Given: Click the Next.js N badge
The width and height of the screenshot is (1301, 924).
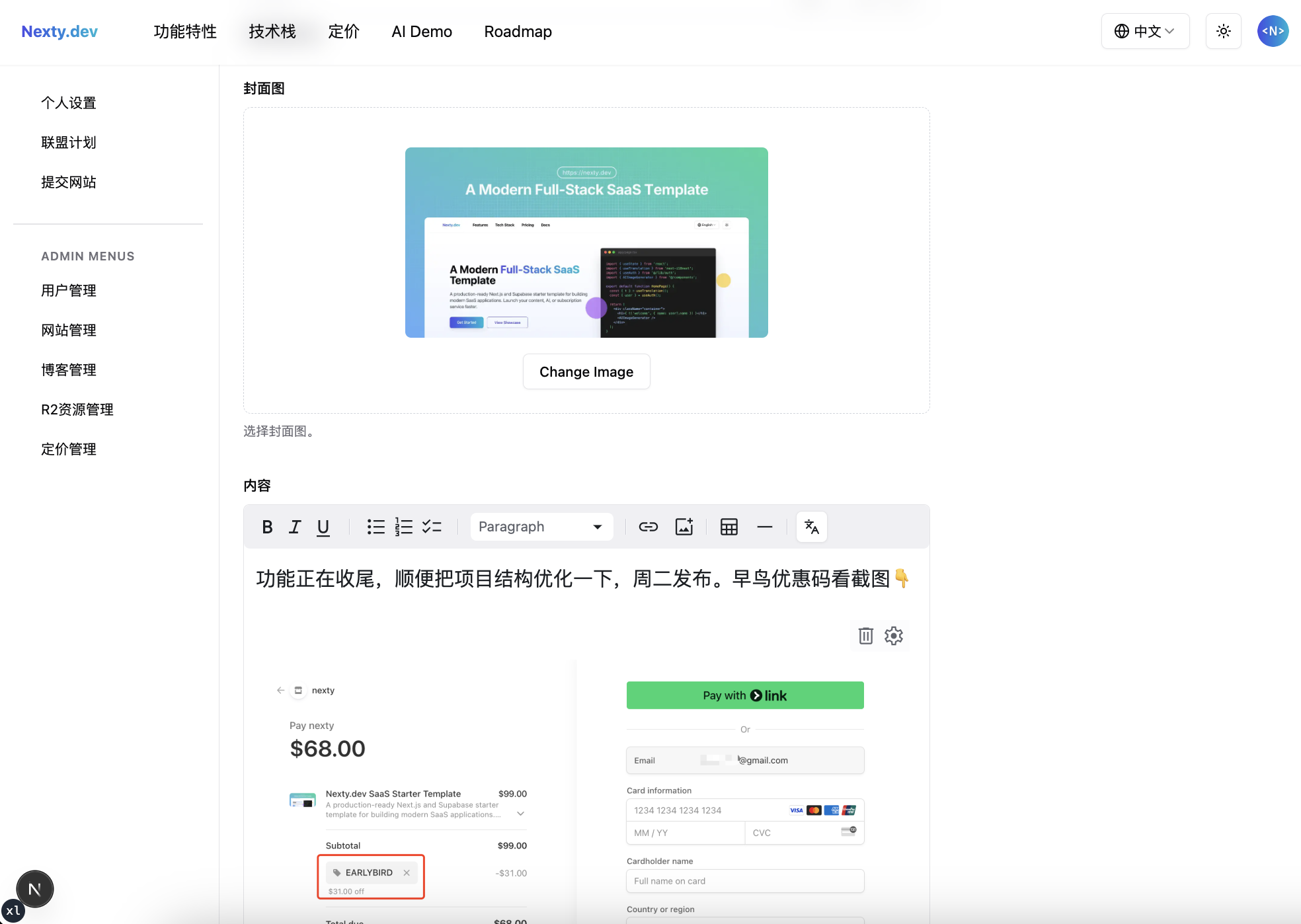Looking at the screenshot, I should click(x=35, y=889).
